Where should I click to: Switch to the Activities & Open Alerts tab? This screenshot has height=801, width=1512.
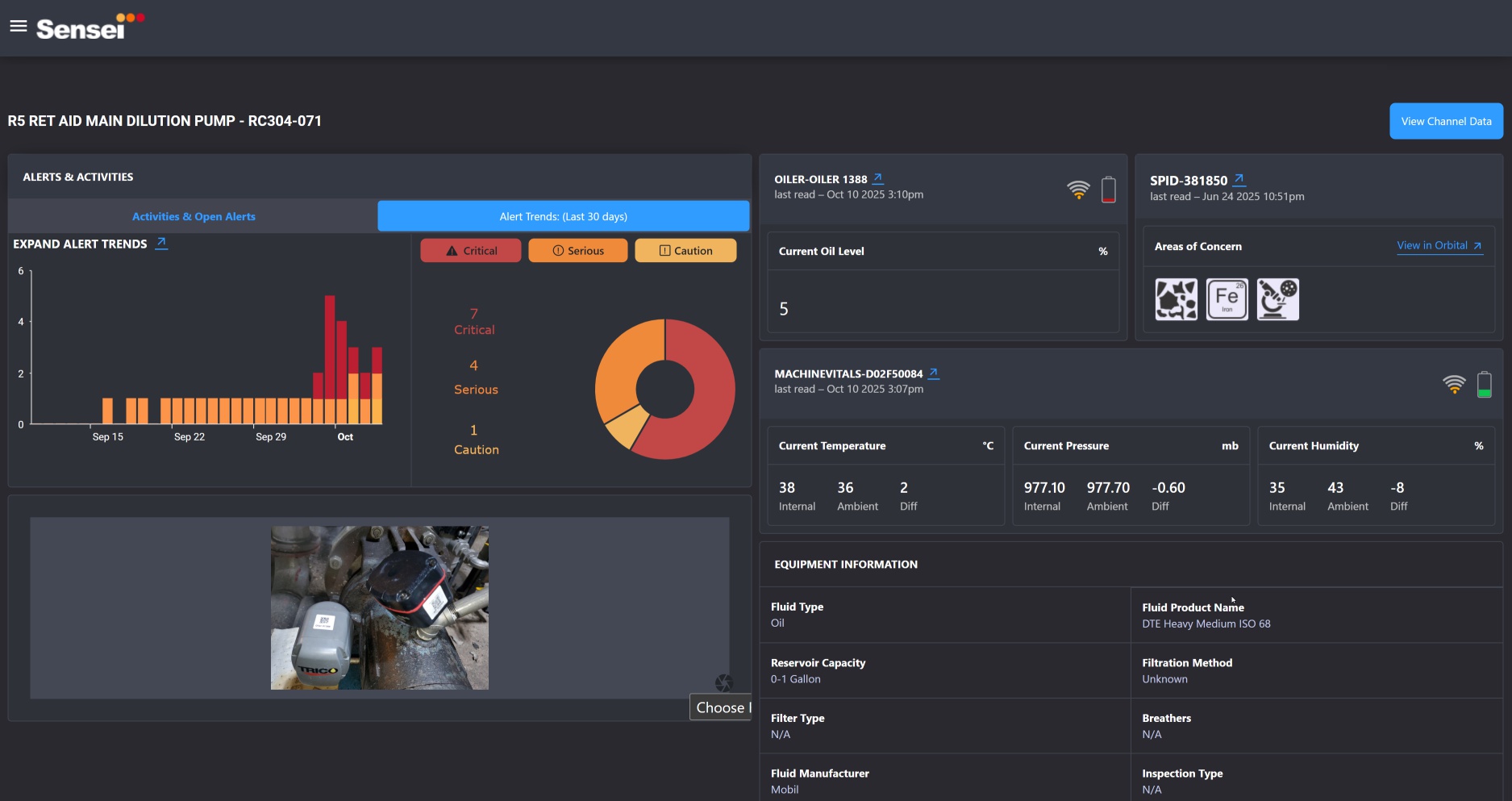194,216
